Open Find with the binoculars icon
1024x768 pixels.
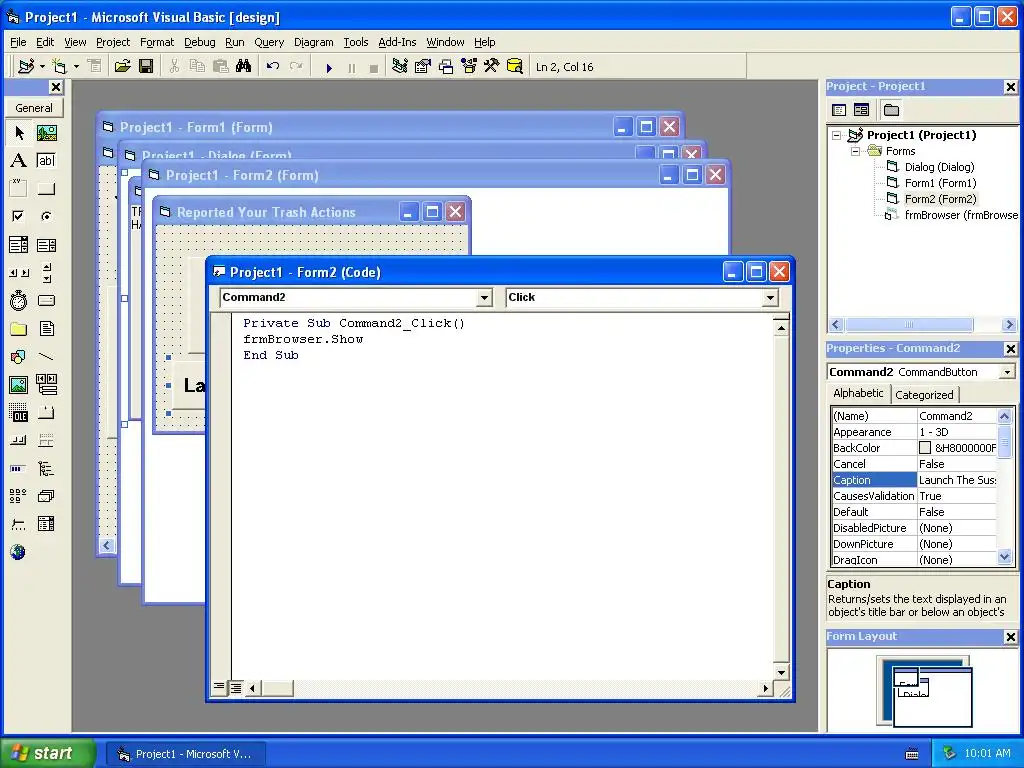[x=244, y=67]
